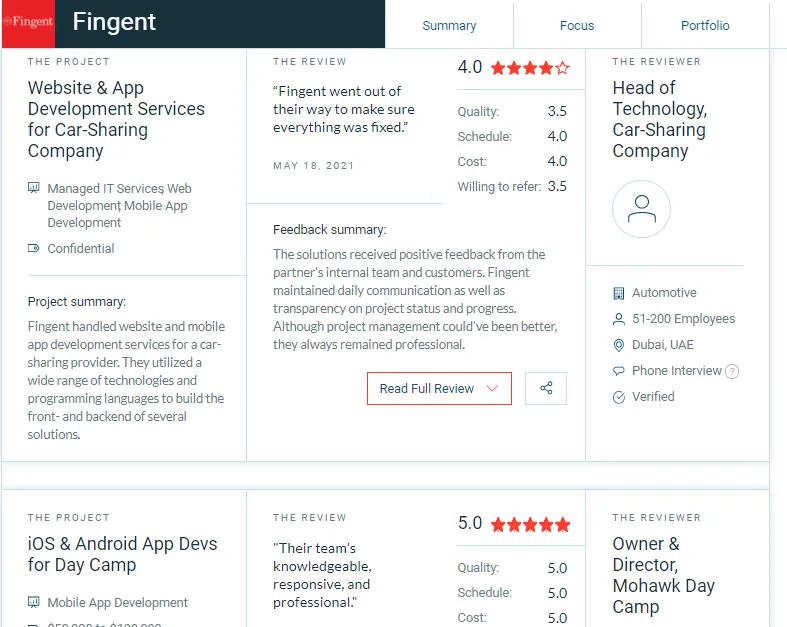The width and height of the screenshot is (787, 627).
Task: Switch to the Focus tab
Action: [577, 26]
